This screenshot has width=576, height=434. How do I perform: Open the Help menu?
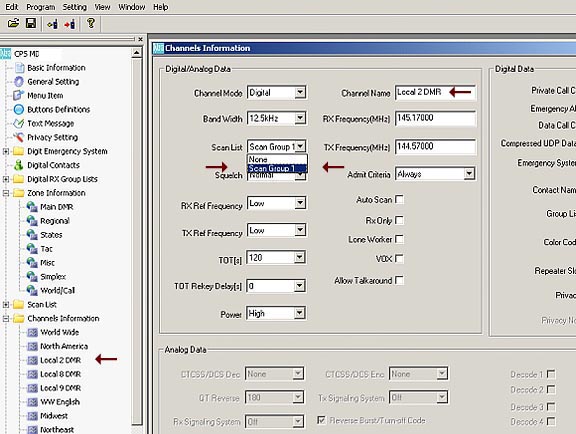point(161,7)
